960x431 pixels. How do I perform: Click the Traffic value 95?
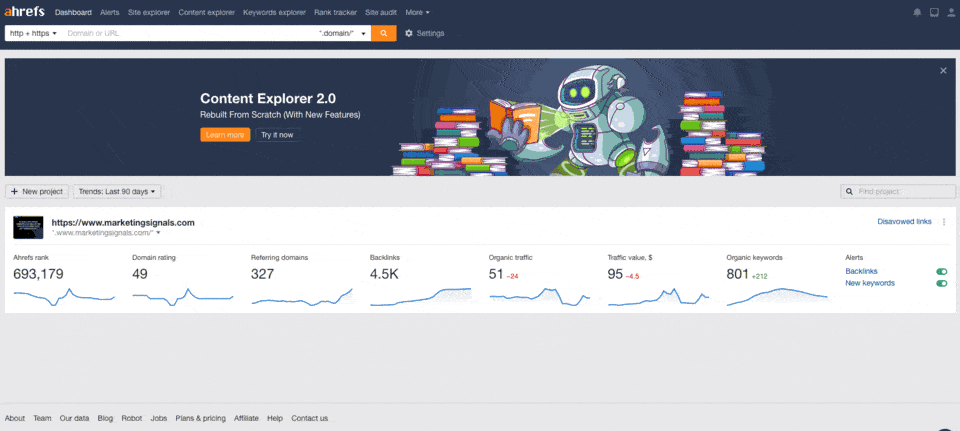[x=615, y=274]
